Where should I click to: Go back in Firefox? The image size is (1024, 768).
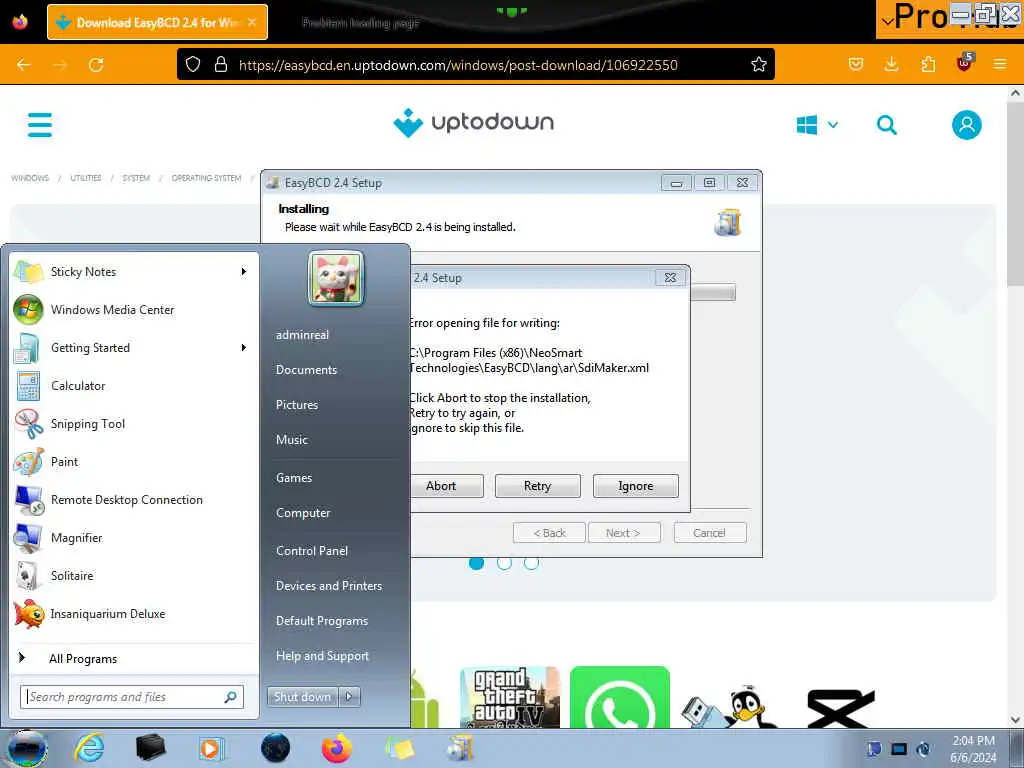24,65
